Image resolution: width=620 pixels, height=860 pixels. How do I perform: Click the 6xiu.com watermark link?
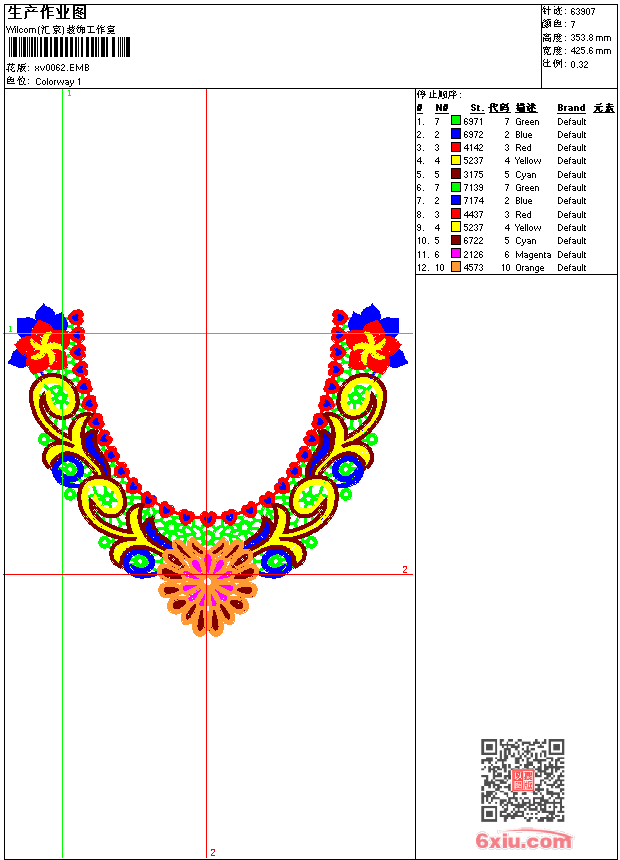[524, 841]
